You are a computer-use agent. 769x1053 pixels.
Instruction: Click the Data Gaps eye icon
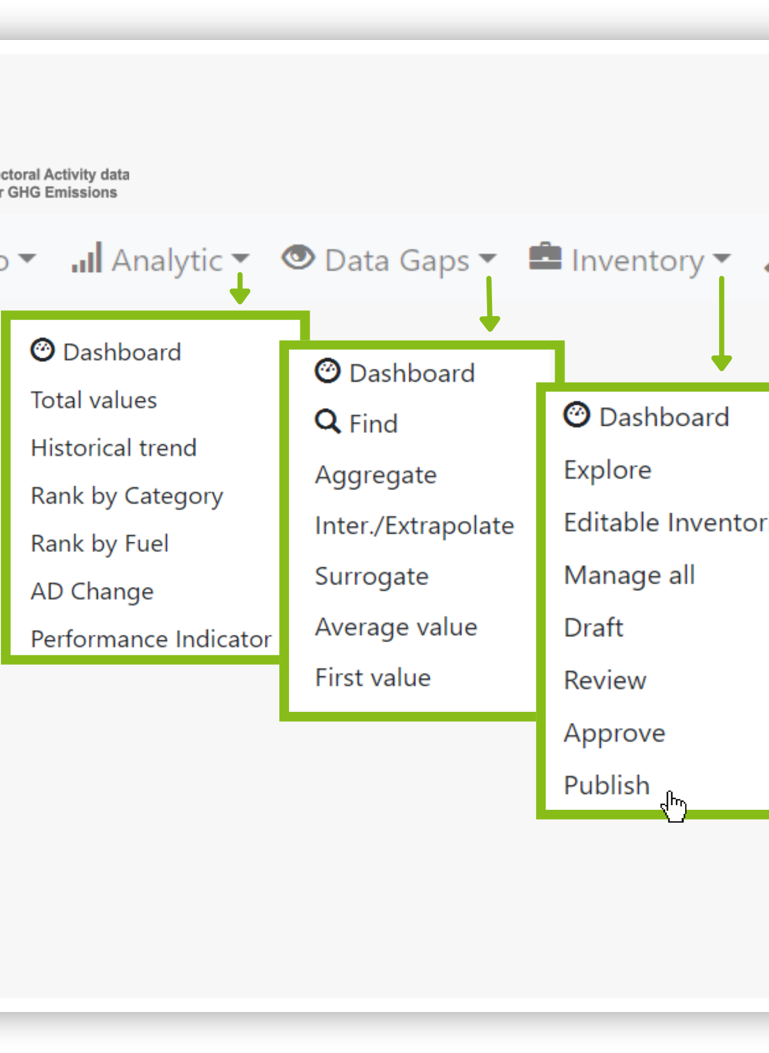click(298, 257)
